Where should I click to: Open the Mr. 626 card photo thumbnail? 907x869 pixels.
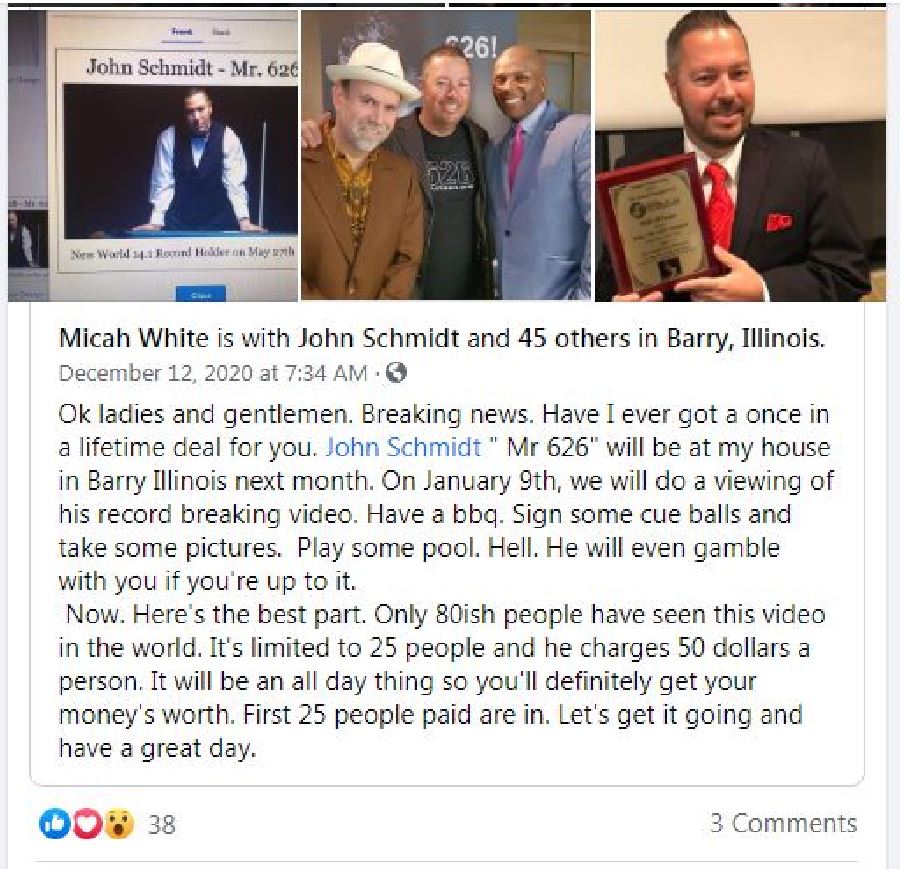pos(153,156)
